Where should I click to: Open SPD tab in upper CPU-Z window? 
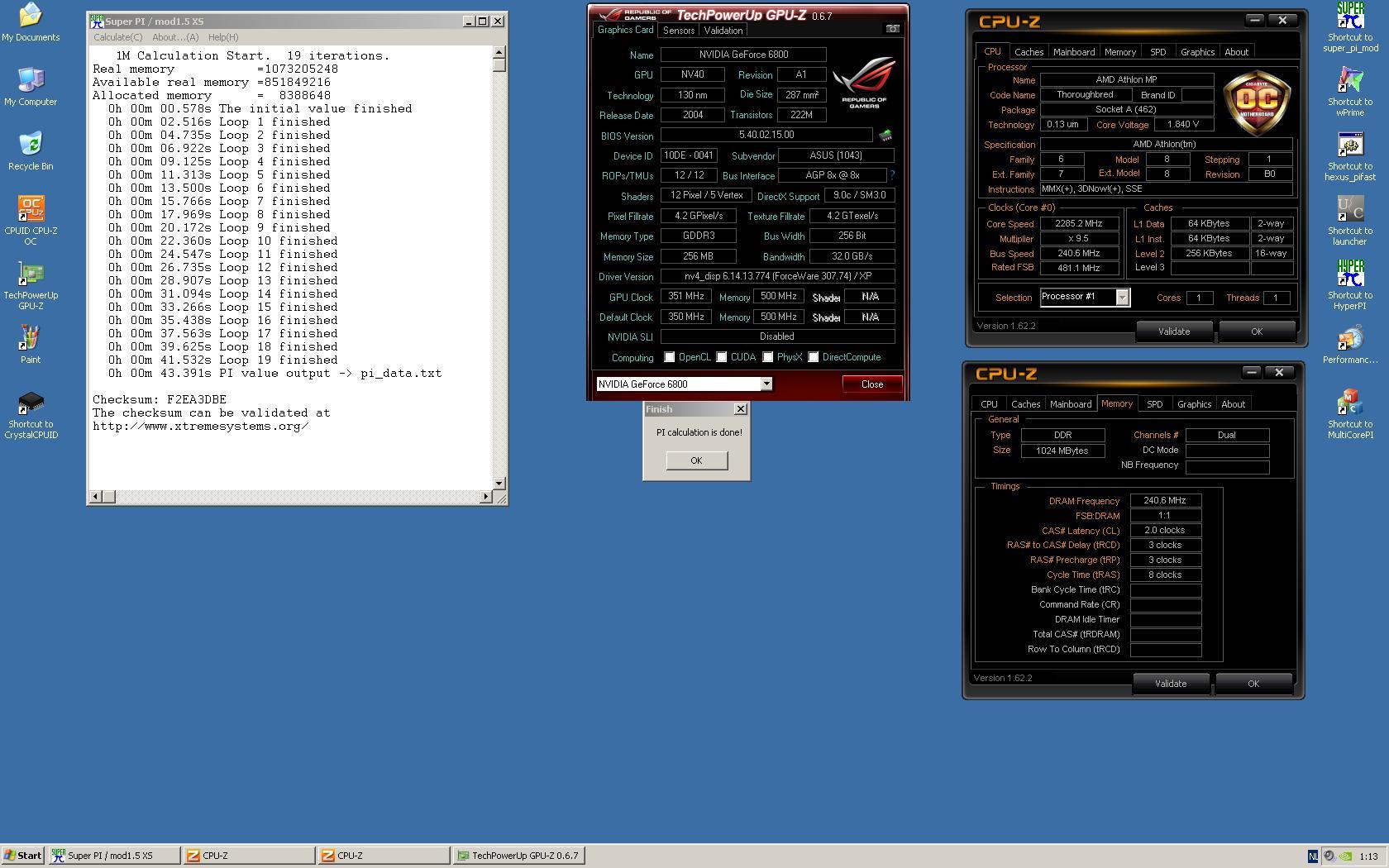tap(1157, 52)
